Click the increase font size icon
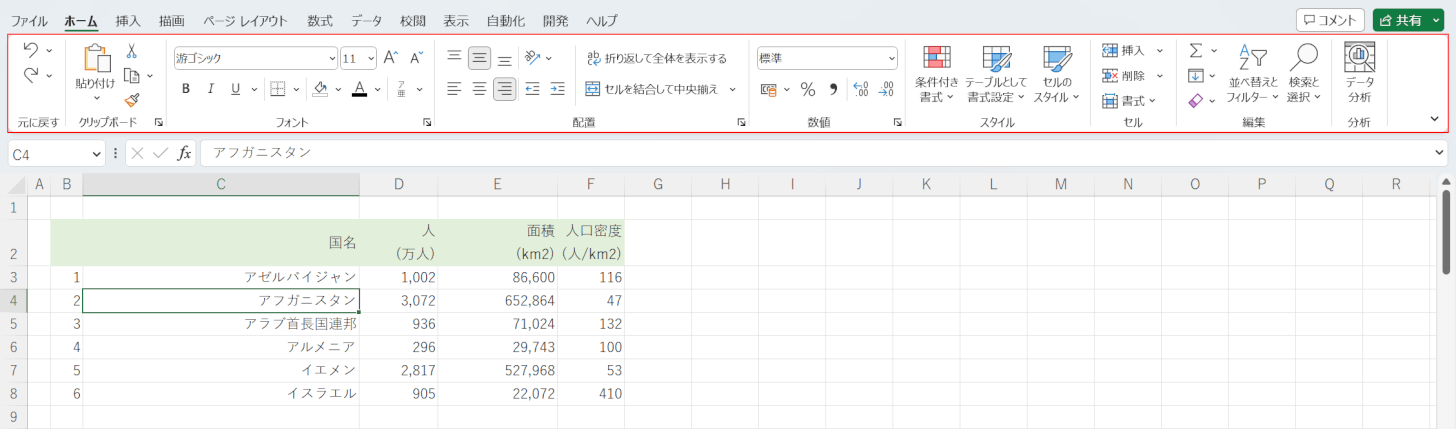Image resolution: width=1456 pixels, height=429 pixels. click(x=391, y=58)
